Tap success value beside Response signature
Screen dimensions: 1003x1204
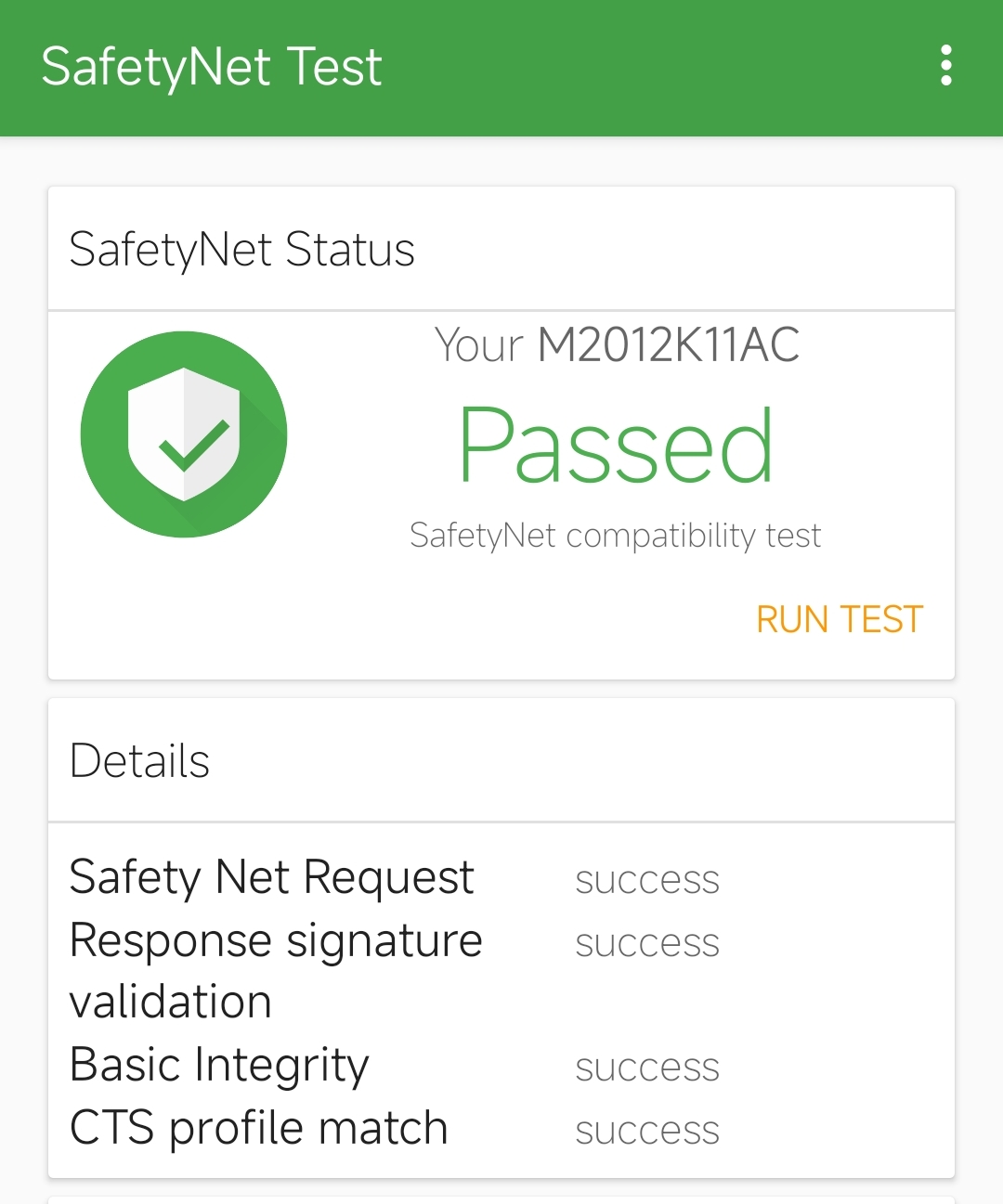(647, 943)
